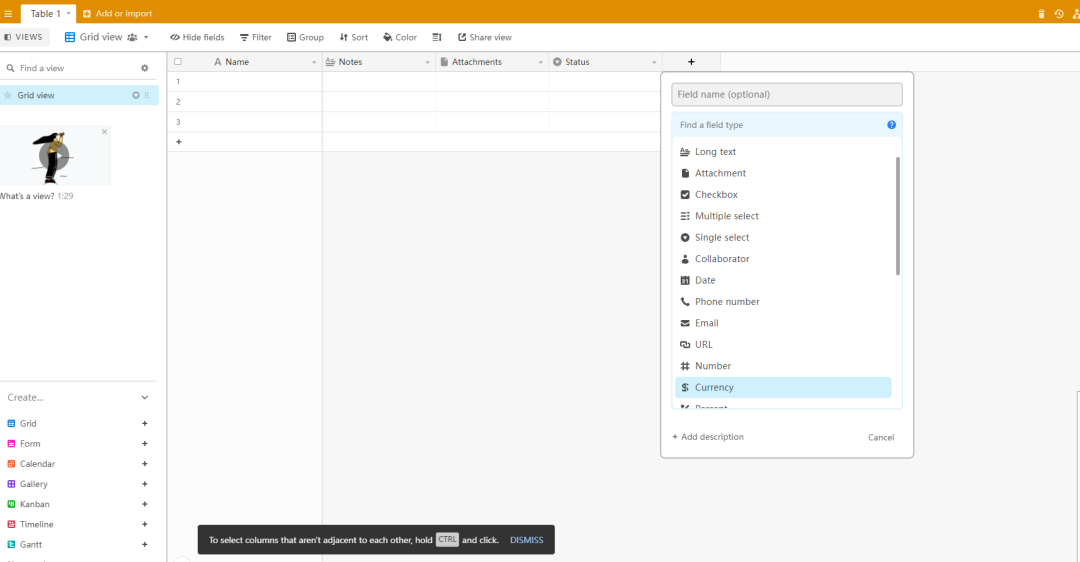
Task: Click the Field name input box
Action: coord(786,94)
